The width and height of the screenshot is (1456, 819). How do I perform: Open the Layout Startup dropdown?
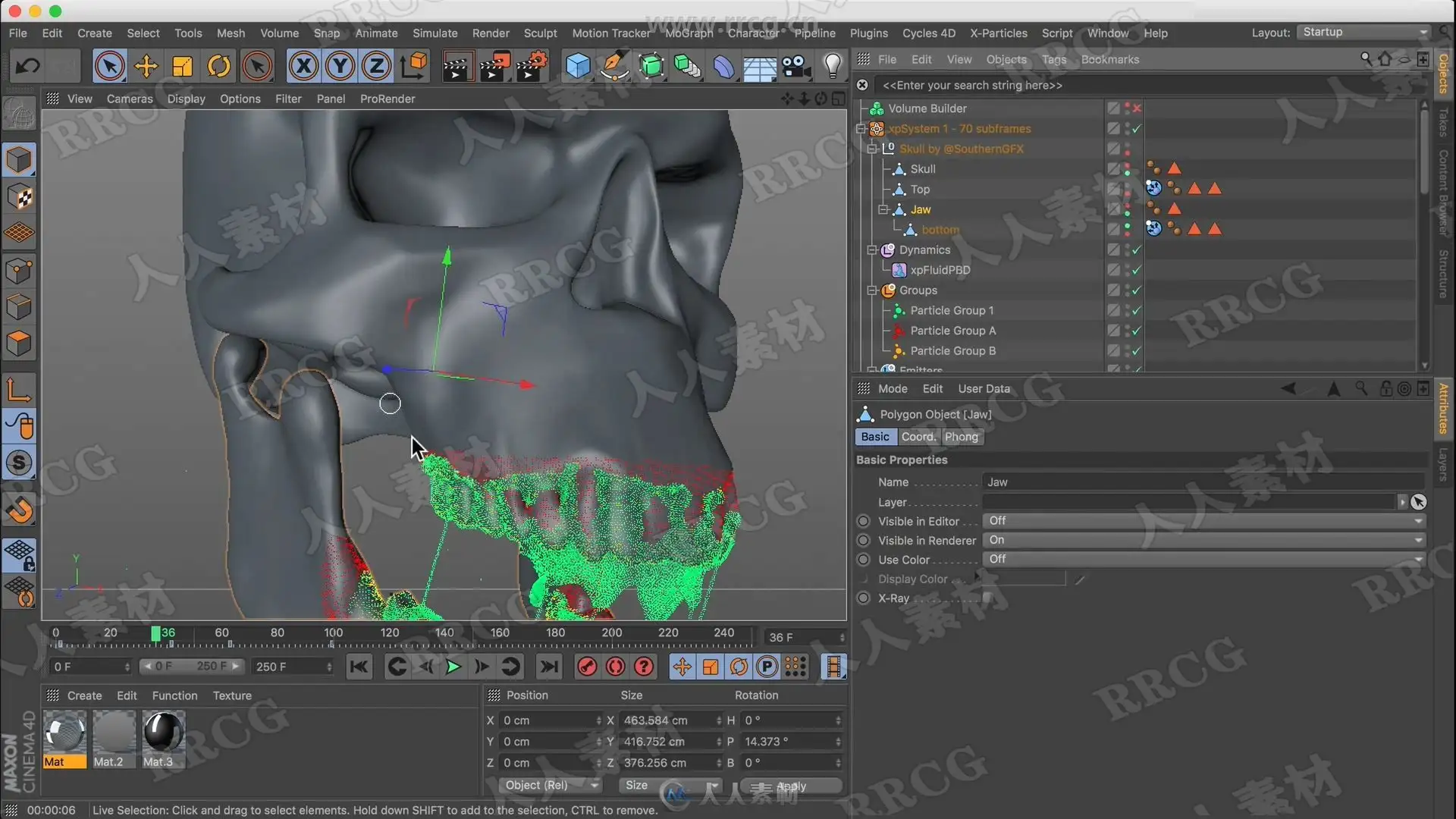tap(1364, 32)
